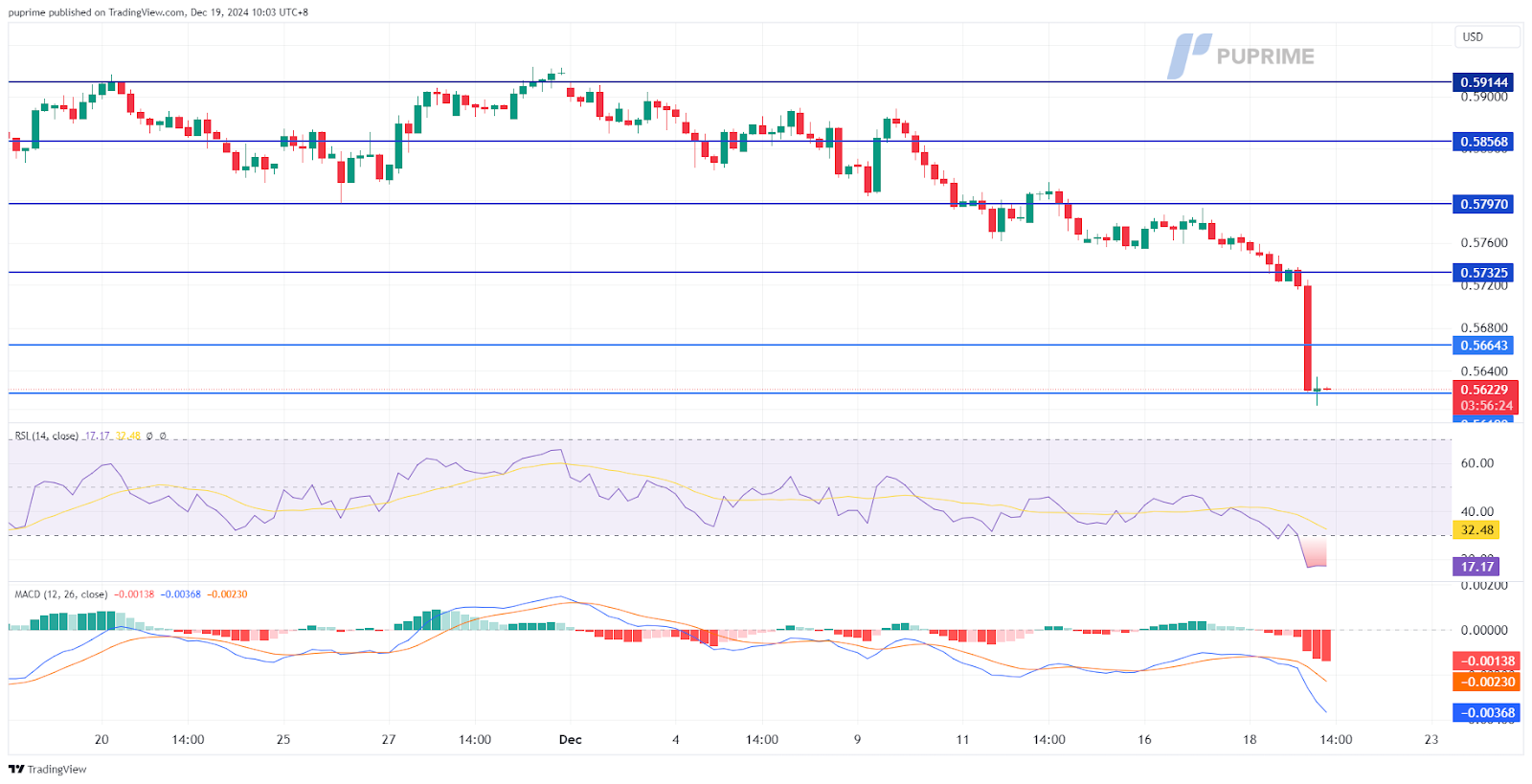Click the MACD histogram label -0.00138

click(1486, 661)
